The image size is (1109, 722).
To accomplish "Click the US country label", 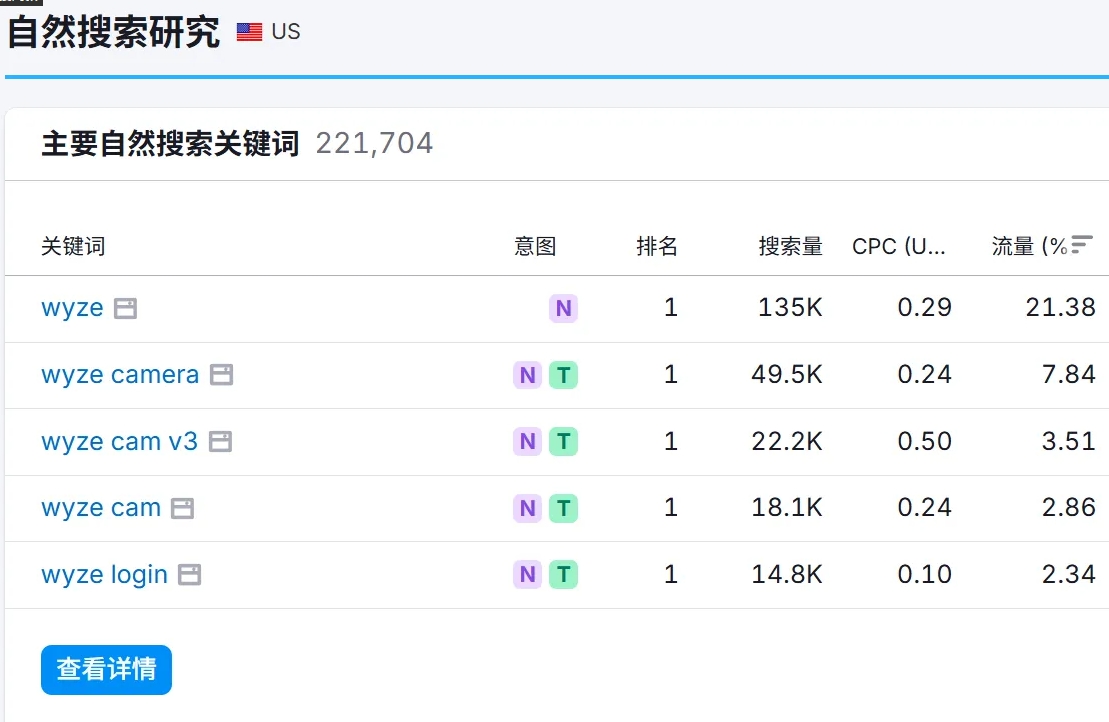I will click(x=286, y=32).
